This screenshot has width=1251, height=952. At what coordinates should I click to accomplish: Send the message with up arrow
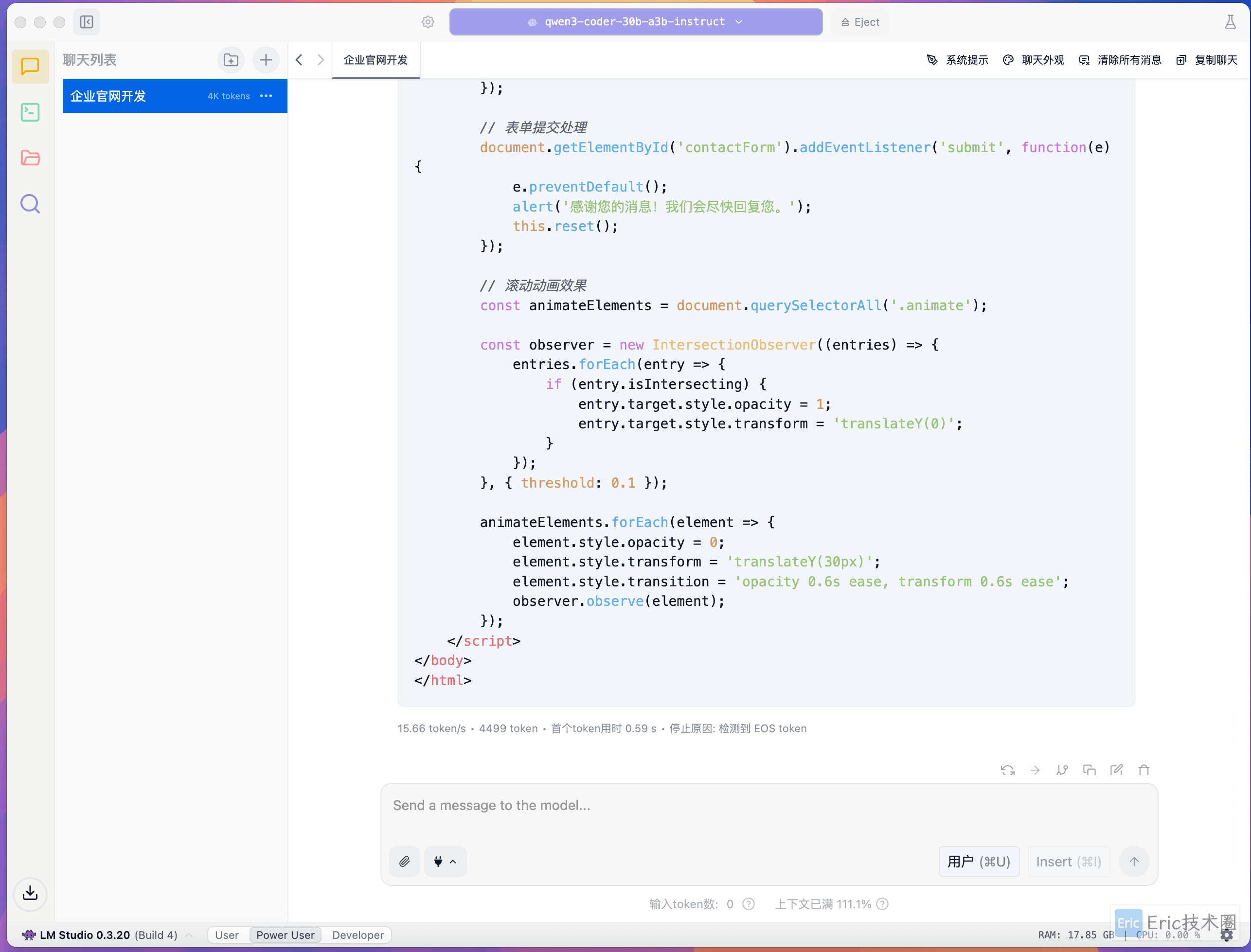click(x=1134, y=862)
